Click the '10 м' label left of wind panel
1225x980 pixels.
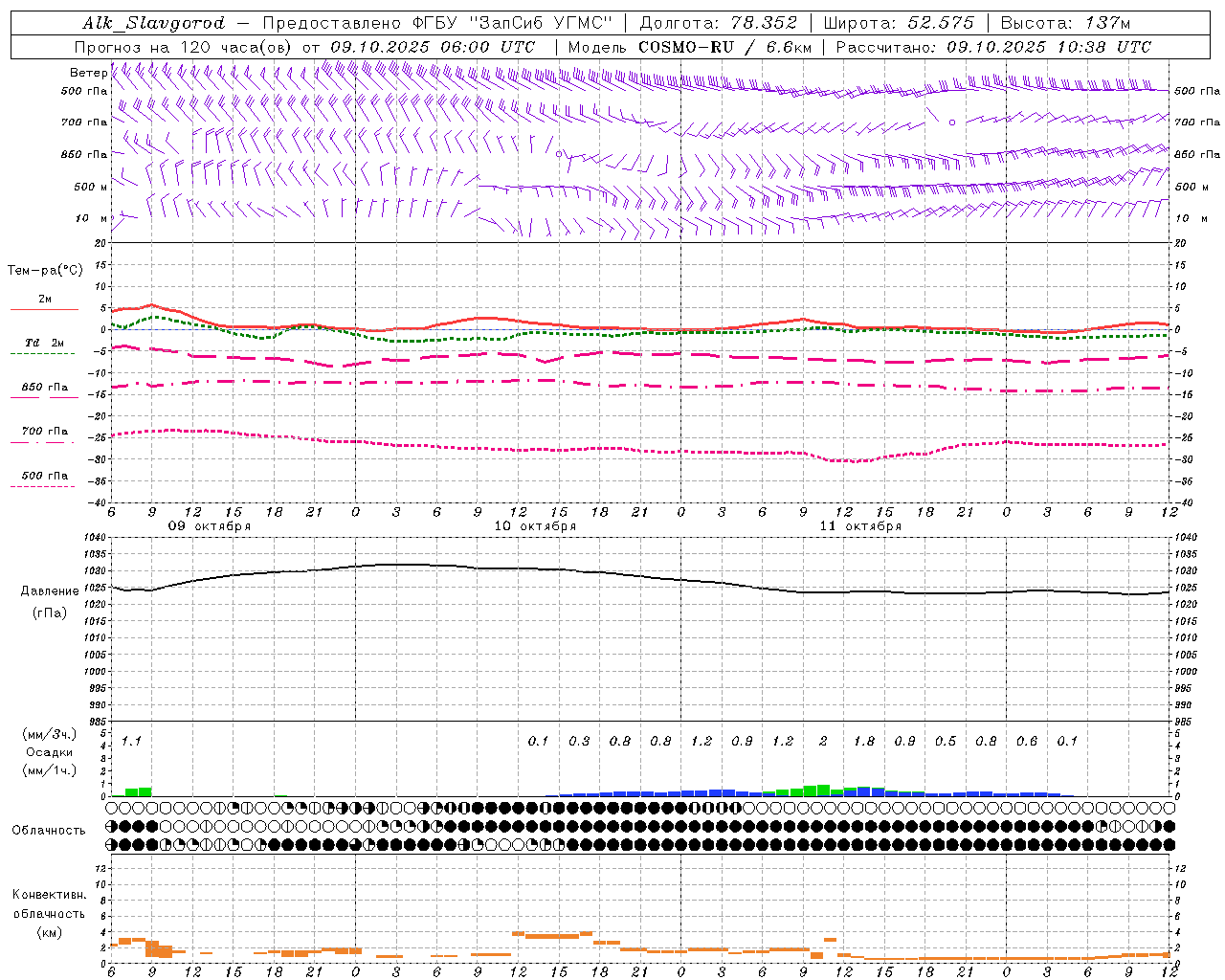tap(91, 218)
